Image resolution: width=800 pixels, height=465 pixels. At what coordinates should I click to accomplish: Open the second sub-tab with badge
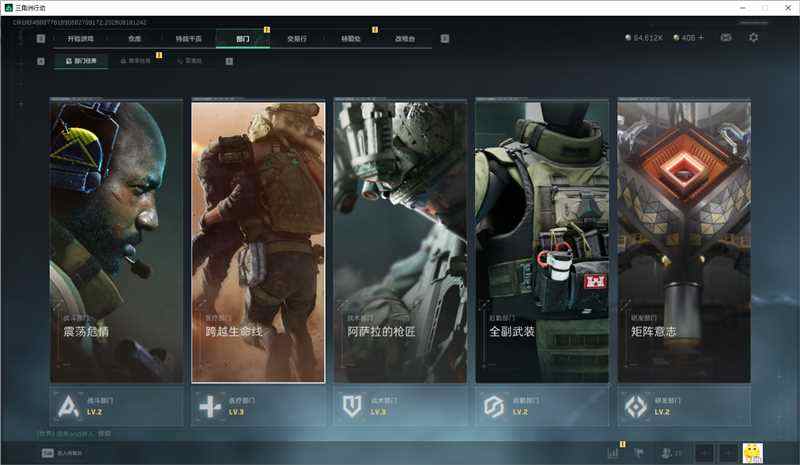(136, 61)
